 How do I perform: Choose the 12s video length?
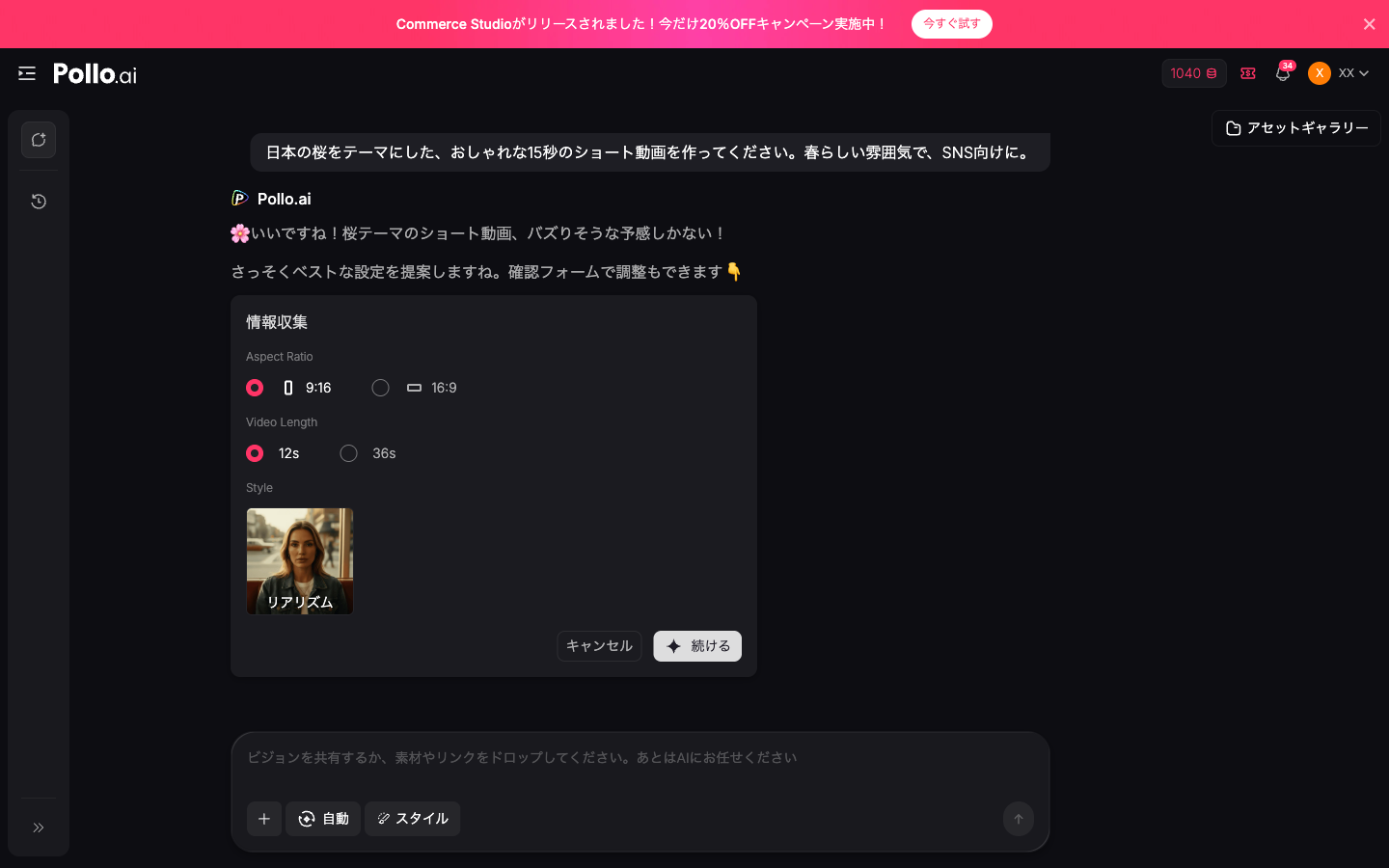pos(255,453)
